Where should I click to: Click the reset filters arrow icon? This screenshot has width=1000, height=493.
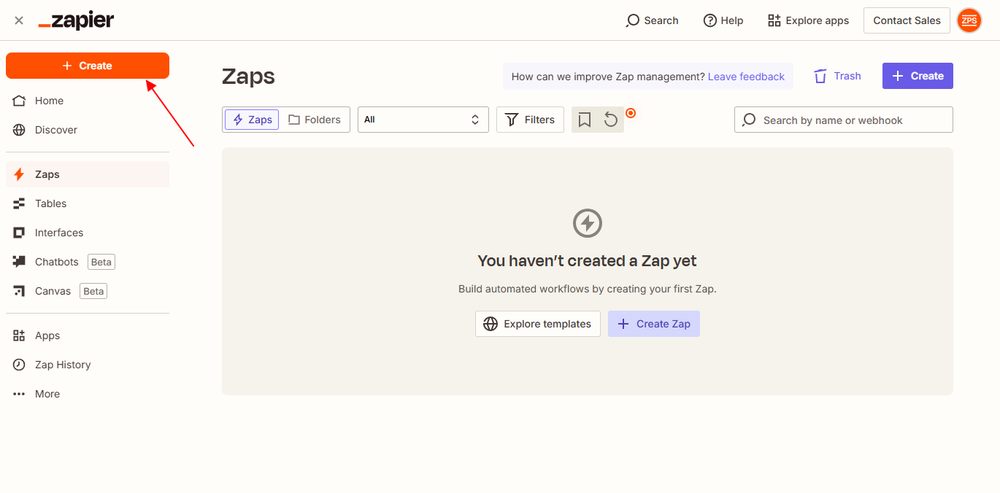click(x=611, y=120)
